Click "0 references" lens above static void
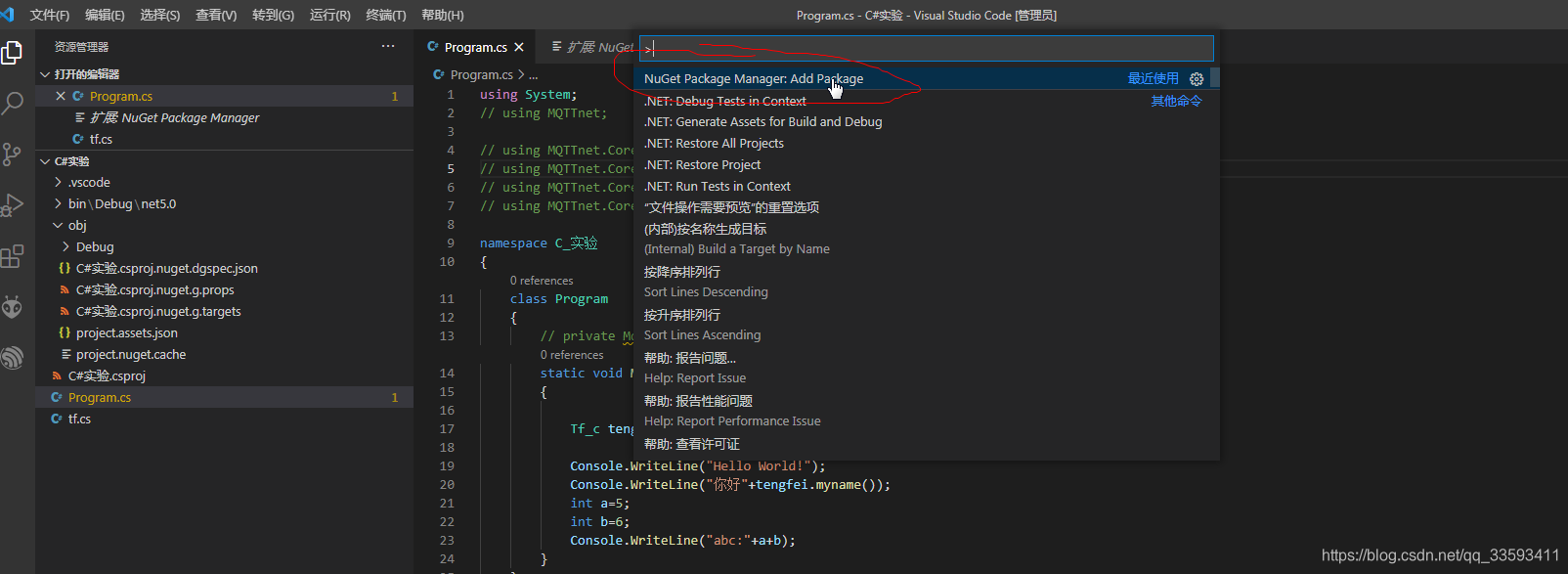 tap(572, 355)
